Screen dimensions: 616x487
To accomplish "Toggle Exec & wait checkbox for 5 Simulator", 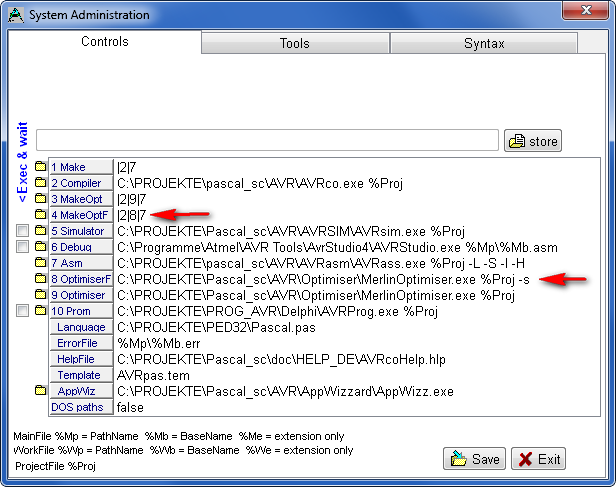I will pyautogui.click(x=23, y=231).
